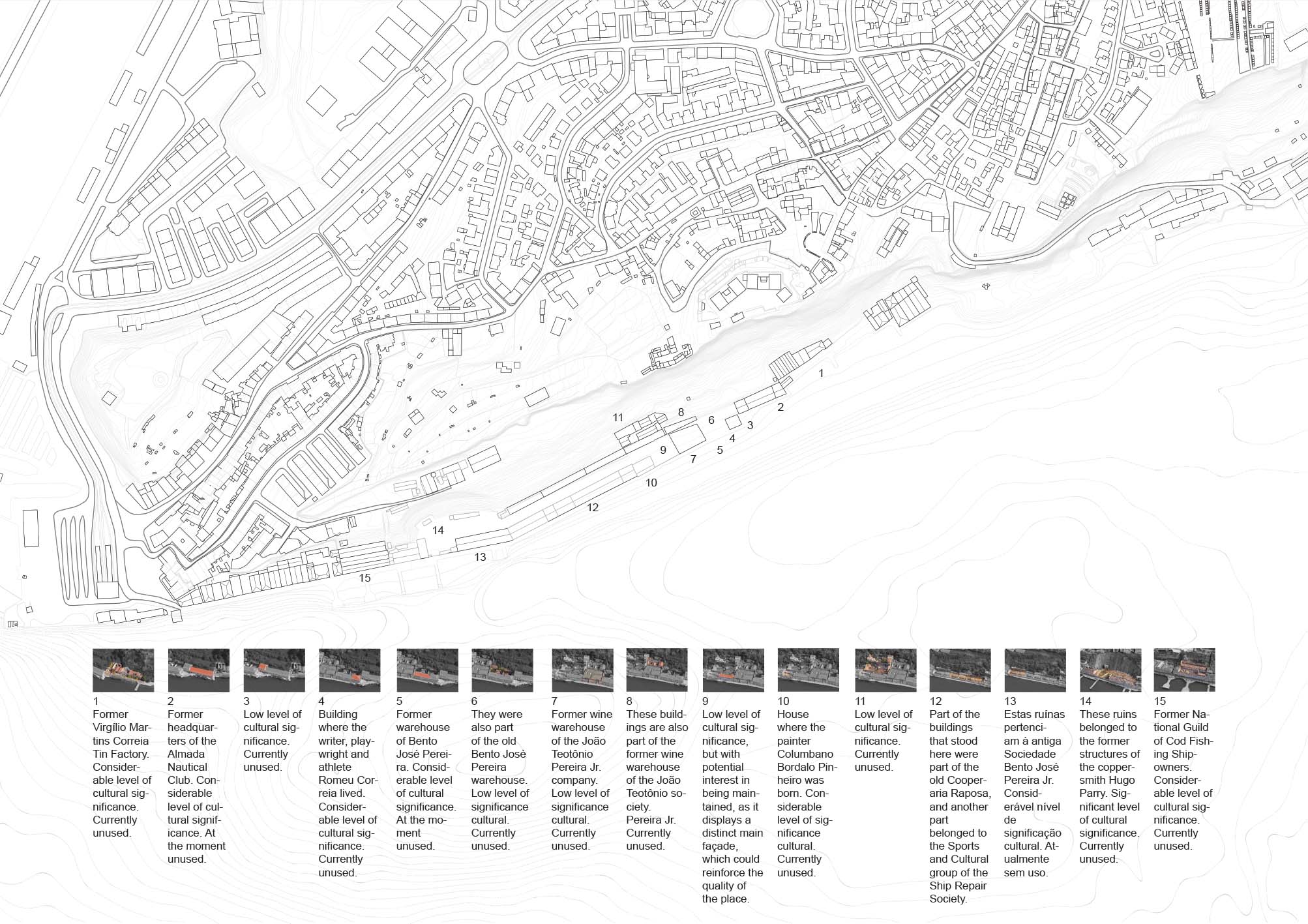Open thumbnail image number 4
Image resolution: width=1308 pixels, height=924 pixels.
349,670
